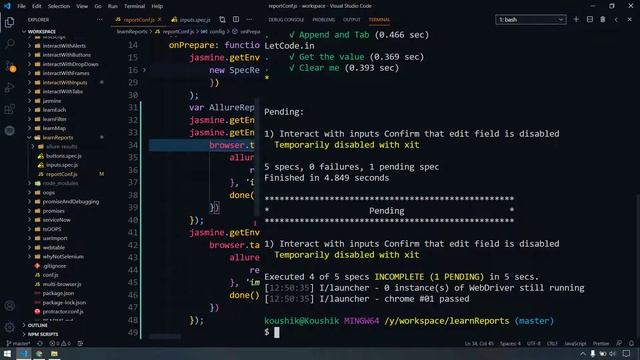The height and width of the screenshot is (360, 640).
Task: Open the Help menu
Action: [157, 6]
